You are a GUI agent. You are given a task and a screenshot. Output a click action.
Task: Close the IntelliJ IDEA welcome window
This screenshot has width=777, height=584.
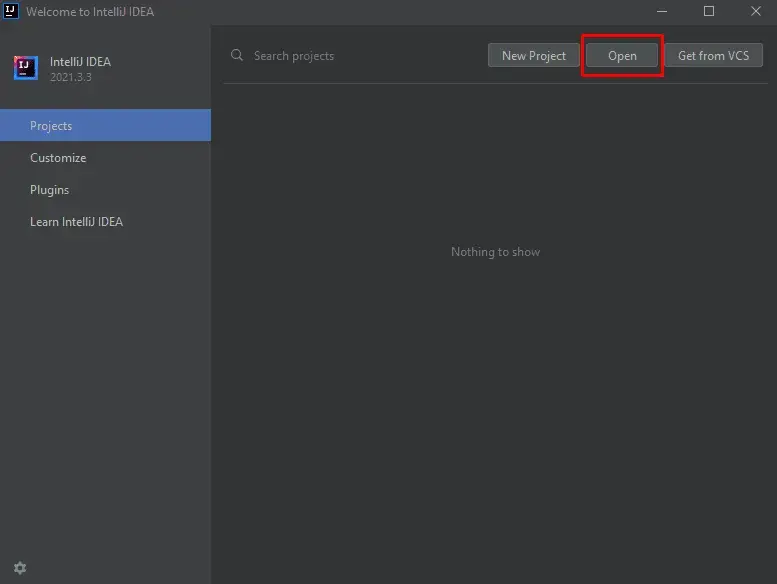pyautogui.click(x=755, y=12)
